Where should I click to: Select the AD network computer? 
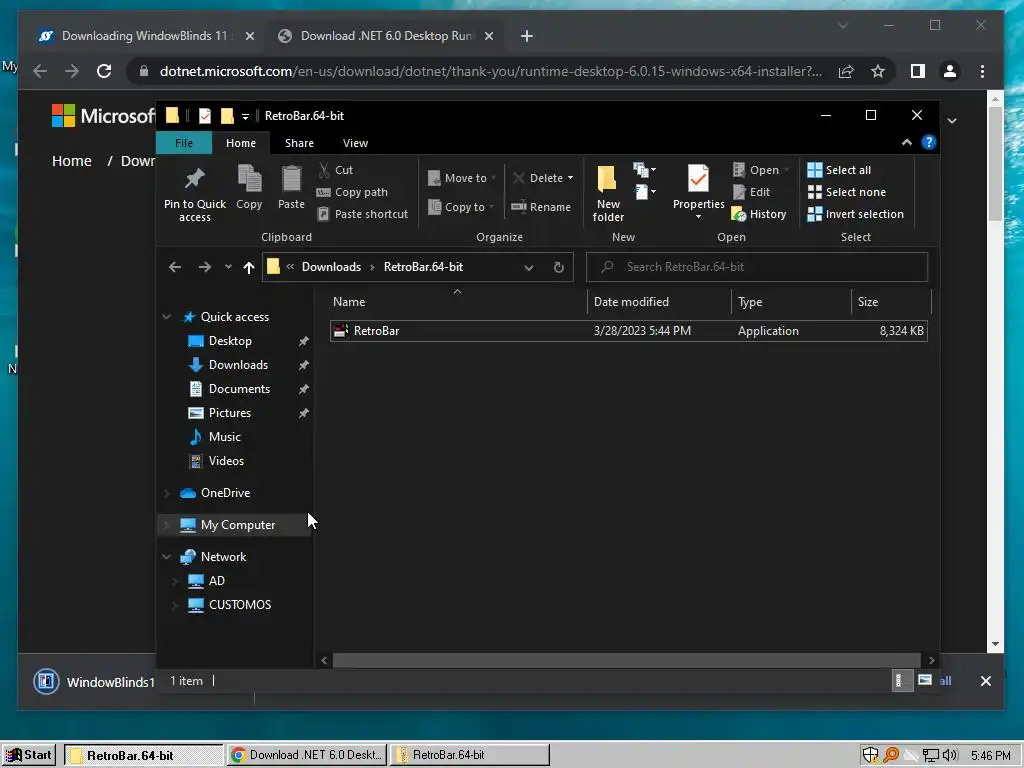coord(216,581)
